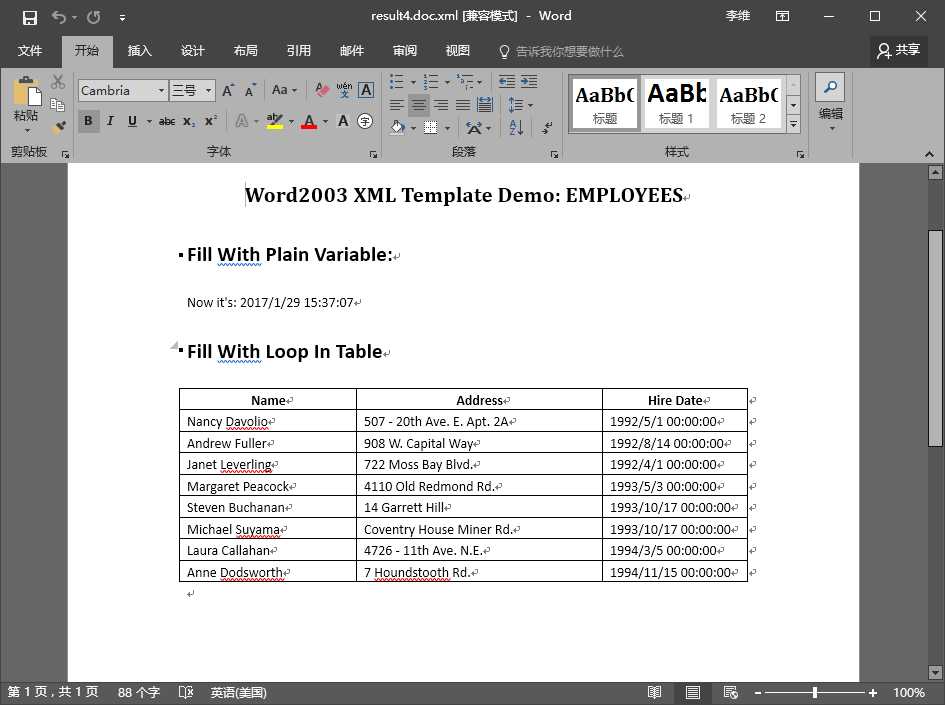Toggle superscript formatting
Screen dimensions: 945x705
point(210,121)
